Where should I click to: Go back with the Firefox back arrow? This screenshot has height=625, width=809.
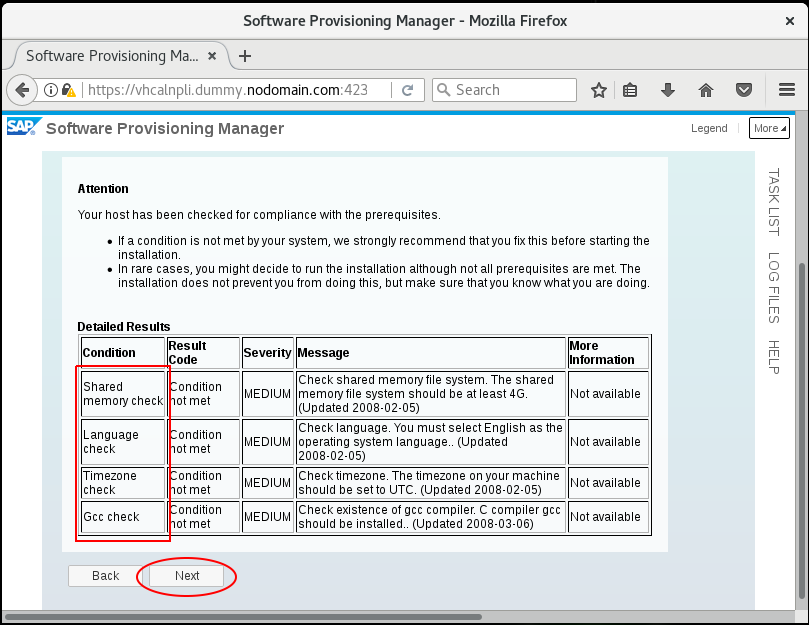tap(22, 90)
